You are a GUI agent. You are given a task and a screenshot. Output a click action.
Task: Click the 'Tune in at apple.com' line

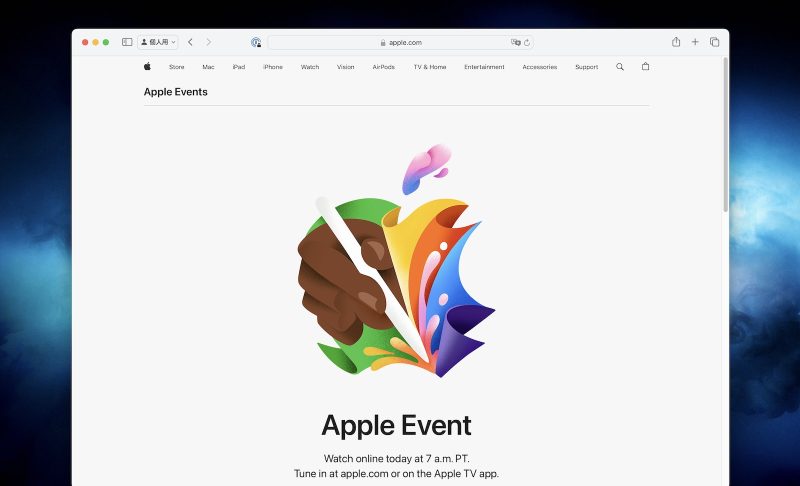click(396, 474)
